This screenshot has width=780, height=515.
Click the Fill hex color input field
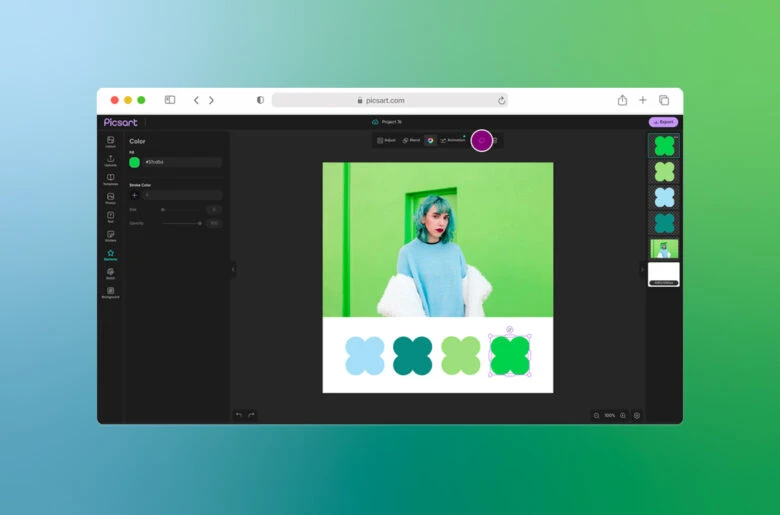[x=182, y=162]
